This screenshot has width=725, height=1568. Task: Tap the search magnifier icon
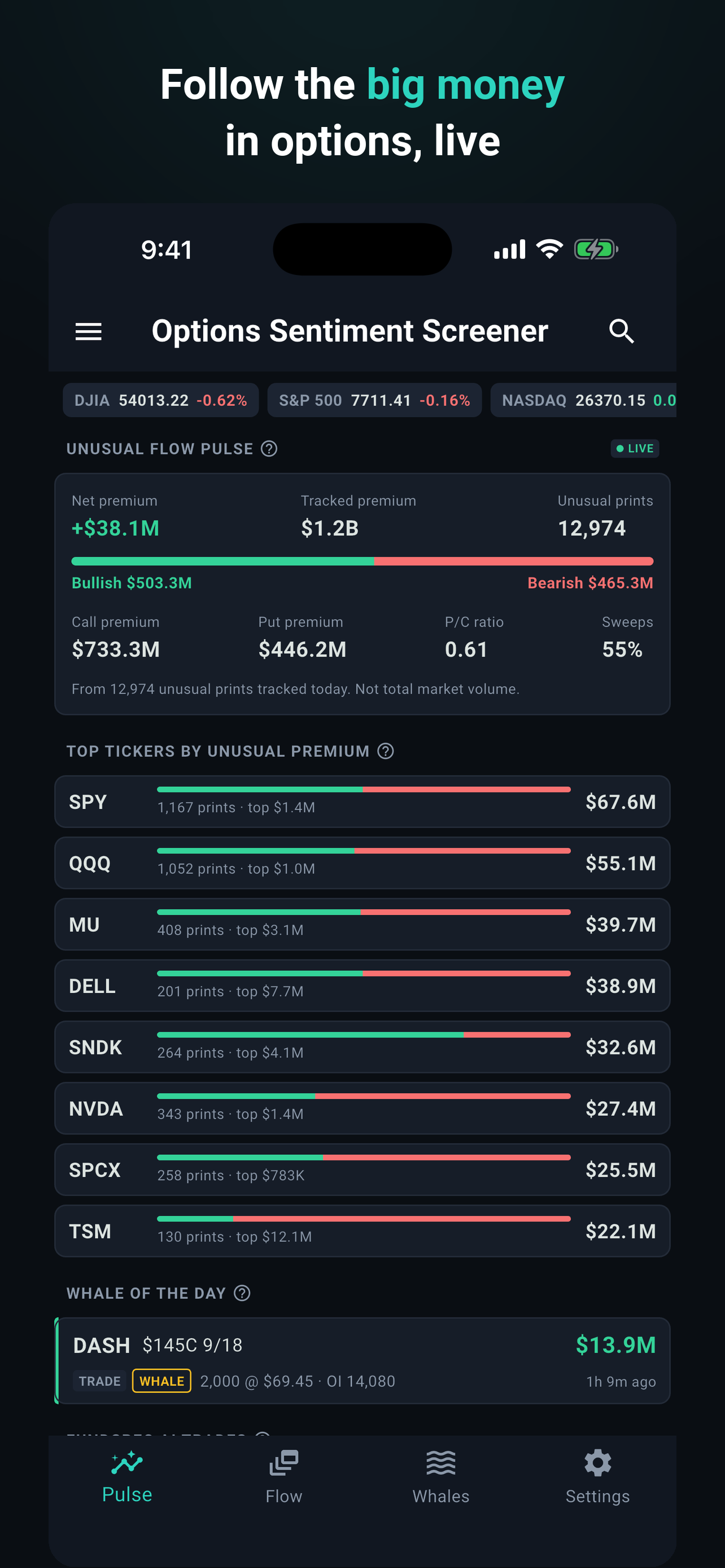pos(622,331)
